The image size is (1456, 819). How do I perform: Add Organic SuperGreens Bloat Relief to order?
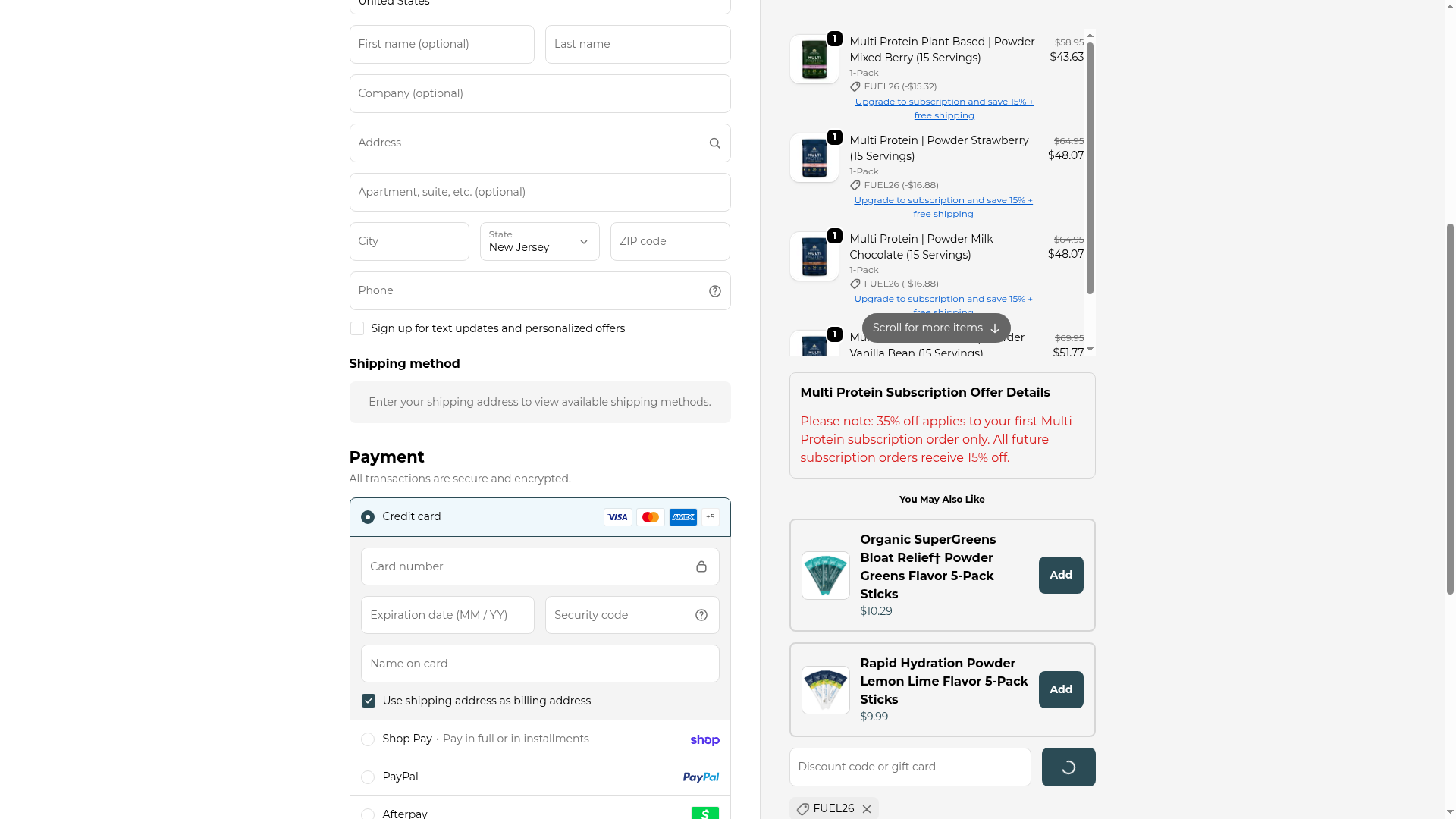(x=1060, y=575)
